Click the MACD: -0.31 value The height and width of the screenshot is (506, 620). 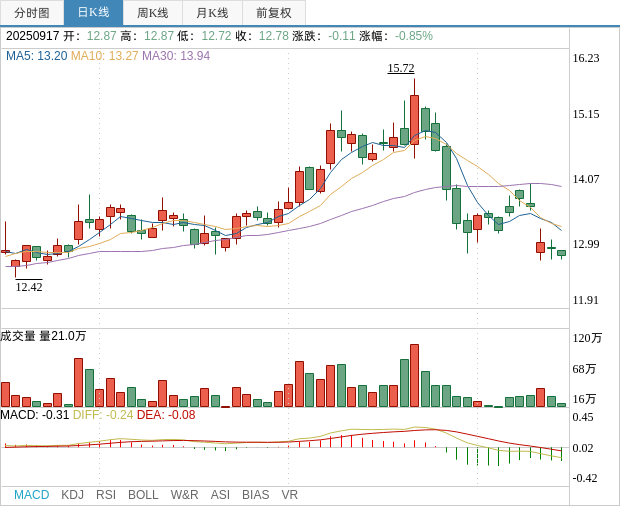pos(35,415)
